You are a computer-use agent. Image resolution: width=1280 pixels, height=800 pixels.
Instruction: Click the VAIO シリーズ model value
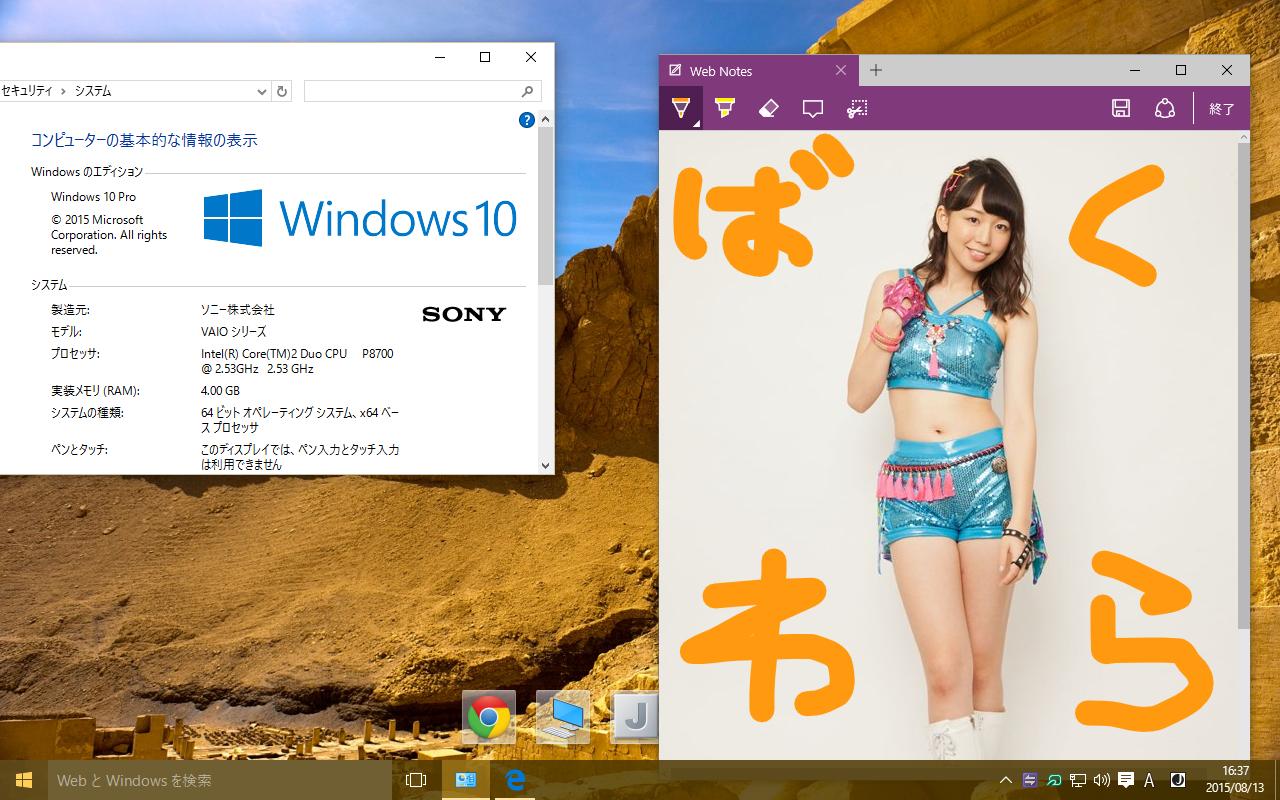(233, 332)
